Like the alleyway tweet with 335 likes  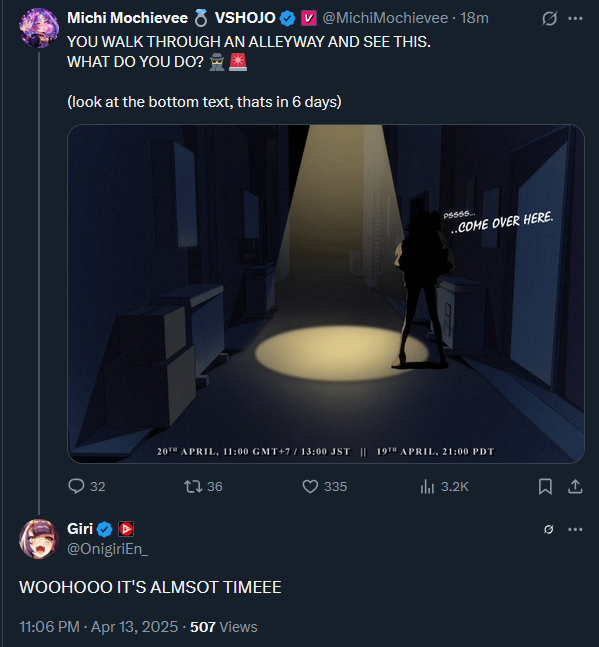click(325, 486)
